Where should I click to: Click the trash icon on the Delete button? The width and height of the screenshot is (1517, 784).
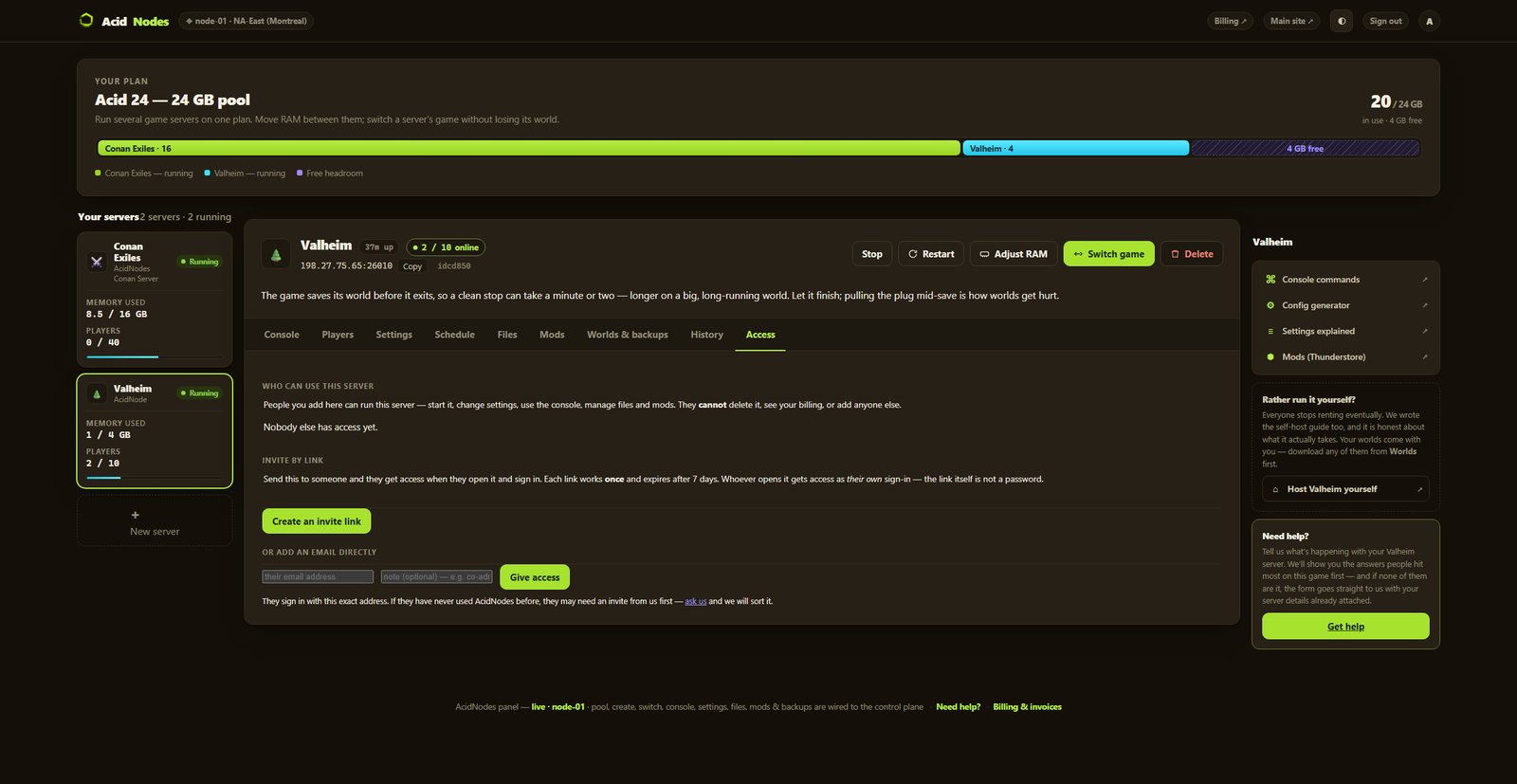(1175, 254)
